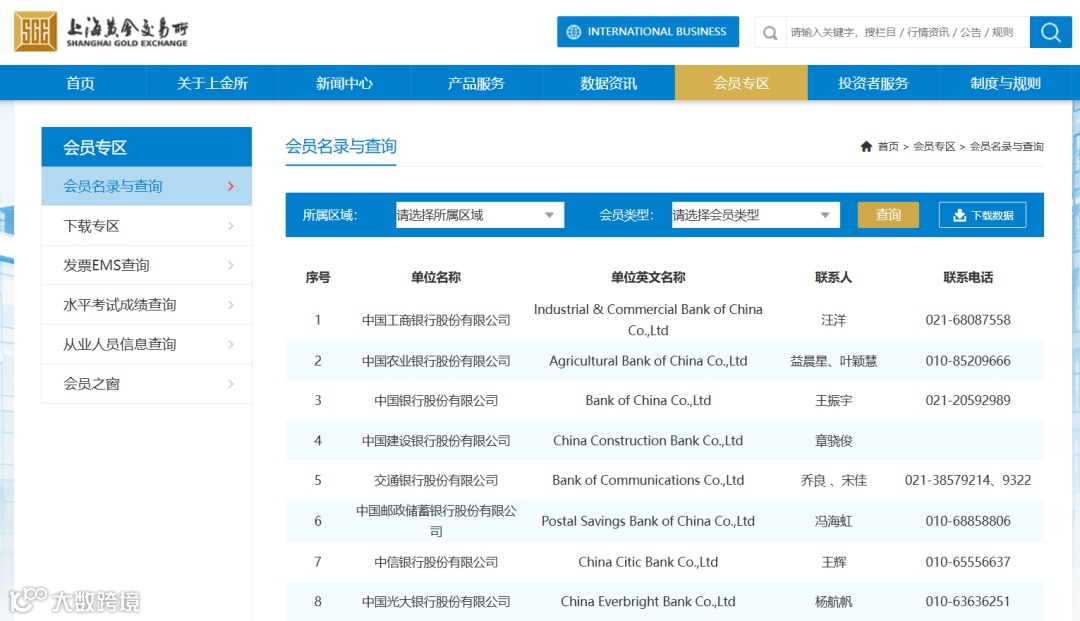Click phone number 010-85209666
The image size is (1080, 621).
pos(968,361)
